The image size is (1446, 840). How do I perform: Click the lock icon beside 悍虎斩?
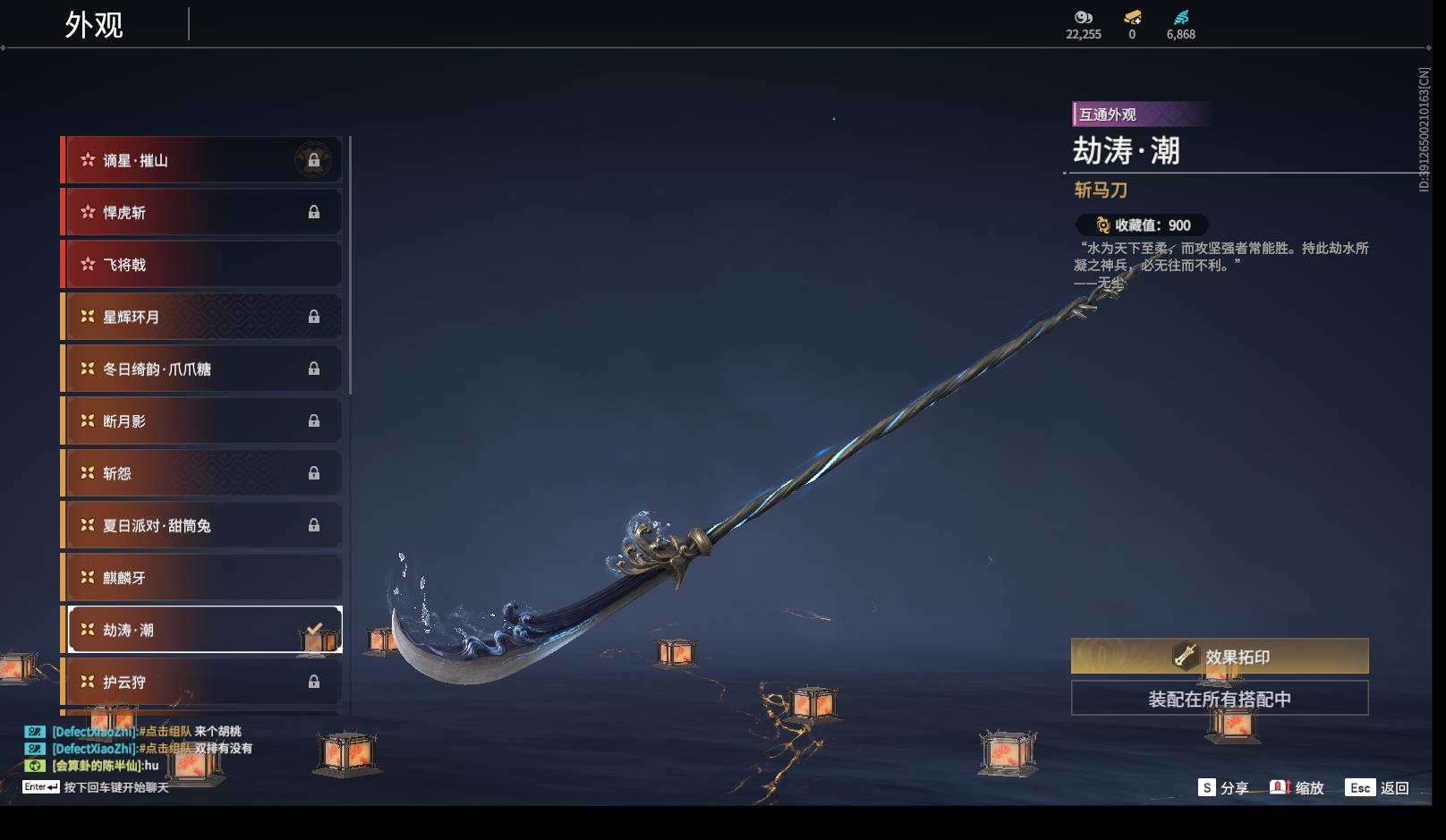click(314, 212)
